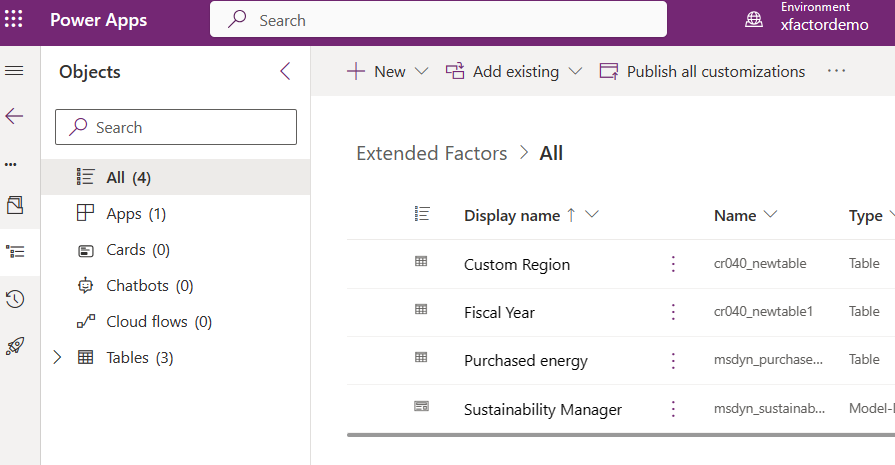
Task: Click the Objects pane search field
Action: click(x=176, y=127)
